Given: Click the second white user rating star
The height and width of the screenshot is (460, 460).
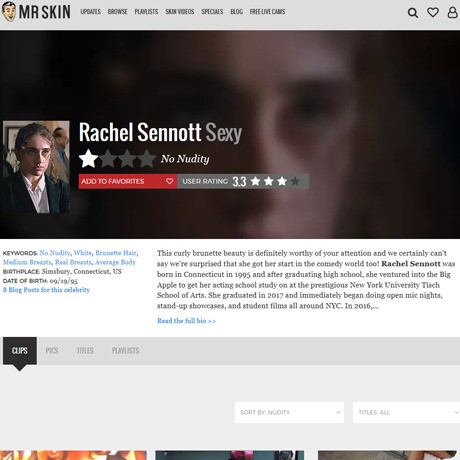Looking at the screenshot, I should pos(269,181).
